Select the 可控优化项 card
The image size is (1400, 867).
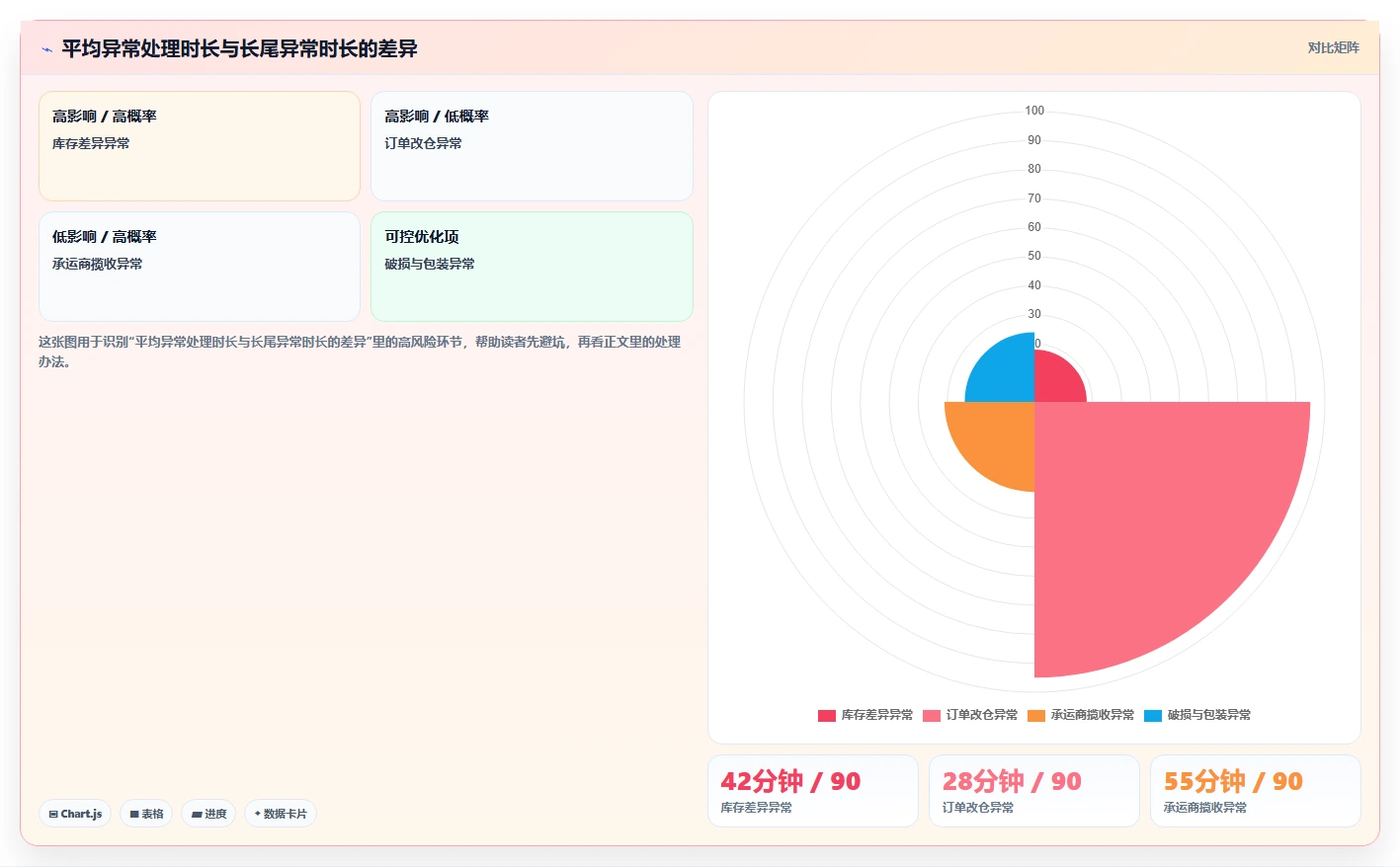(532, 267)
